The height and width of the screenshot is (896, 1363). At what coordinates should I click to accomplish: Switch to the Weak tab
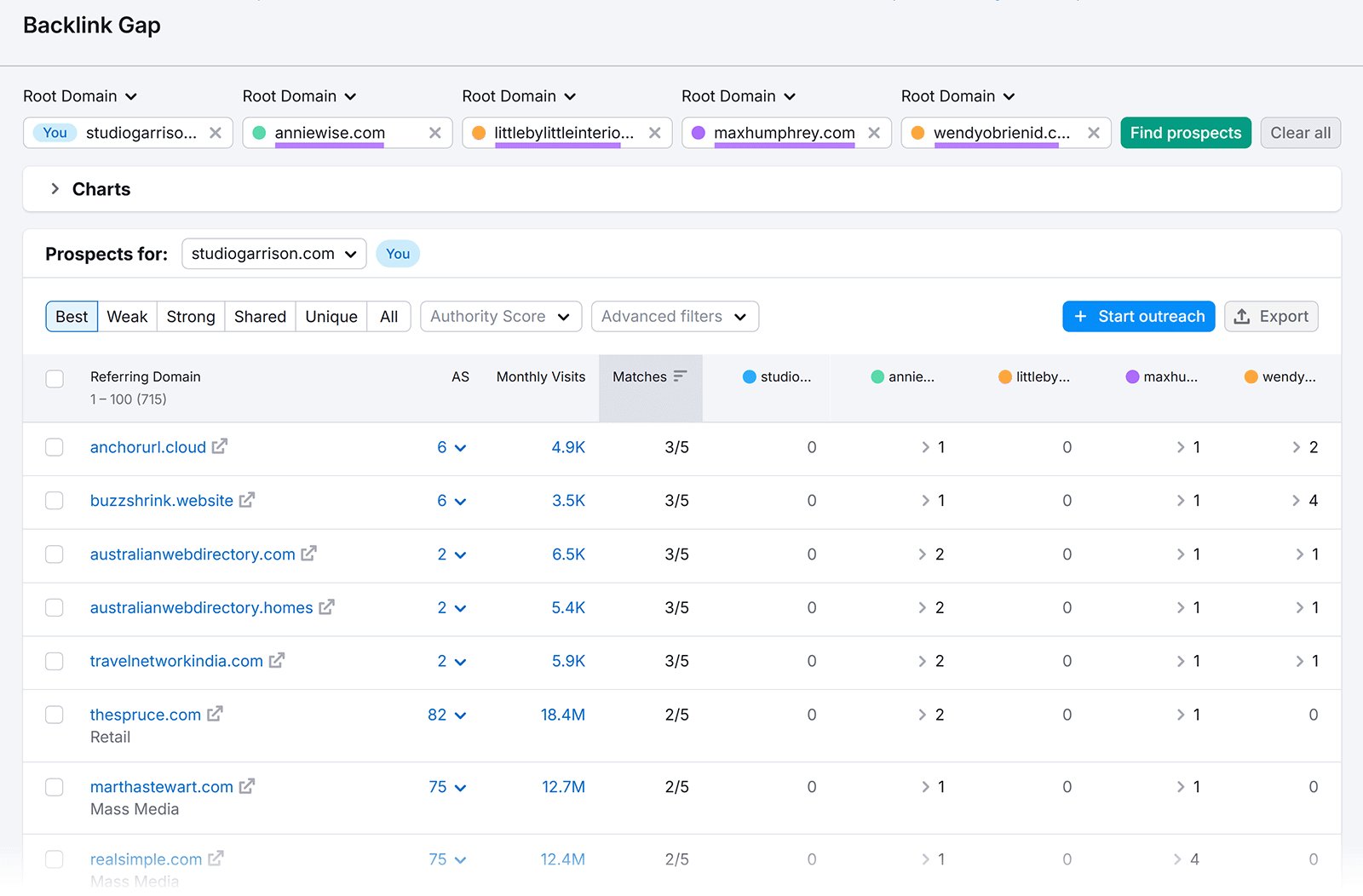126,316
